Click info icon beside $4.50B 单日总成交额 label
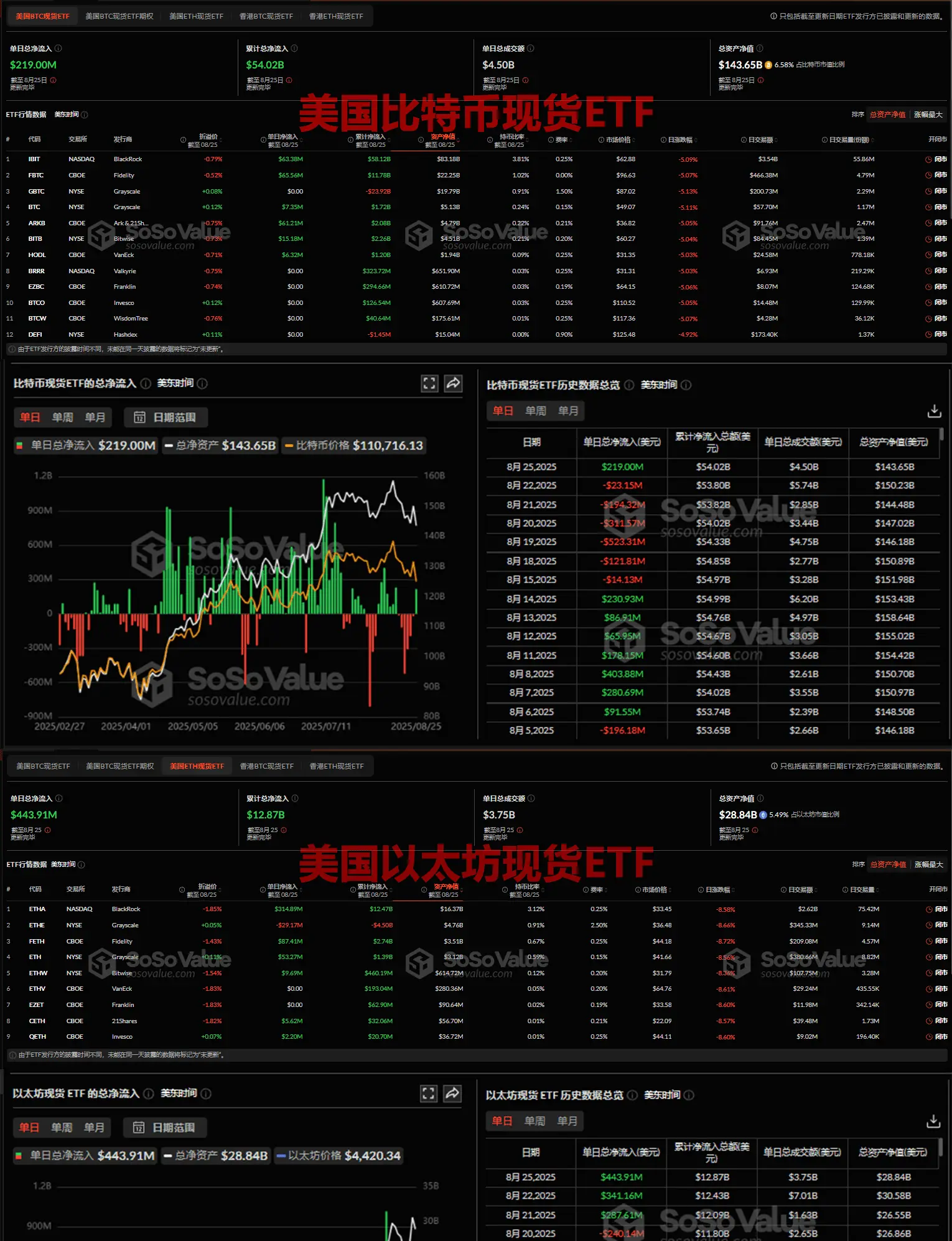The height and width of the screenshot is (1241, 952). point(531,49)
